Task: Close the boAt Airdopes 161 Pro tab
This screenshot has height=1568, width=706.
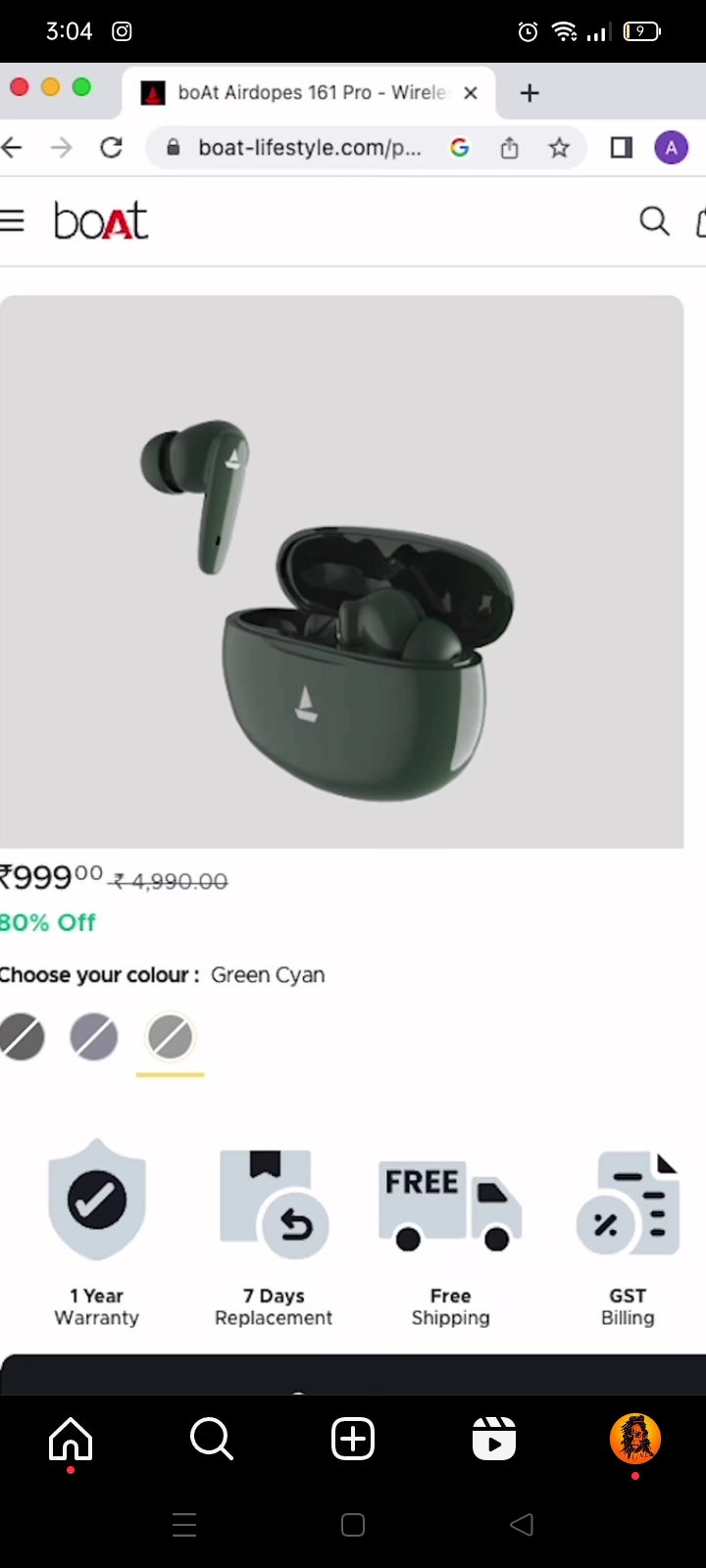Action: pos(471,93)
